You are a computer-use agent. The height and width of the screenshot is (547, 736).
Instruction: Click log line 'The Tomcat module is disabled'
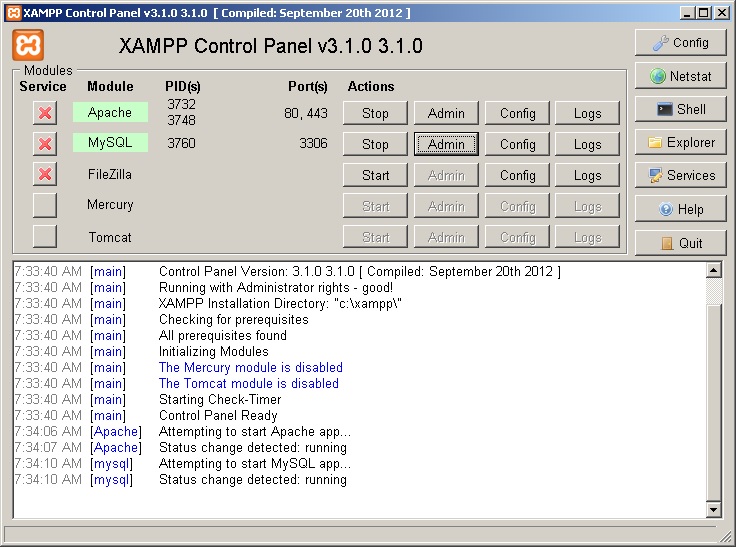click(249, 383)
